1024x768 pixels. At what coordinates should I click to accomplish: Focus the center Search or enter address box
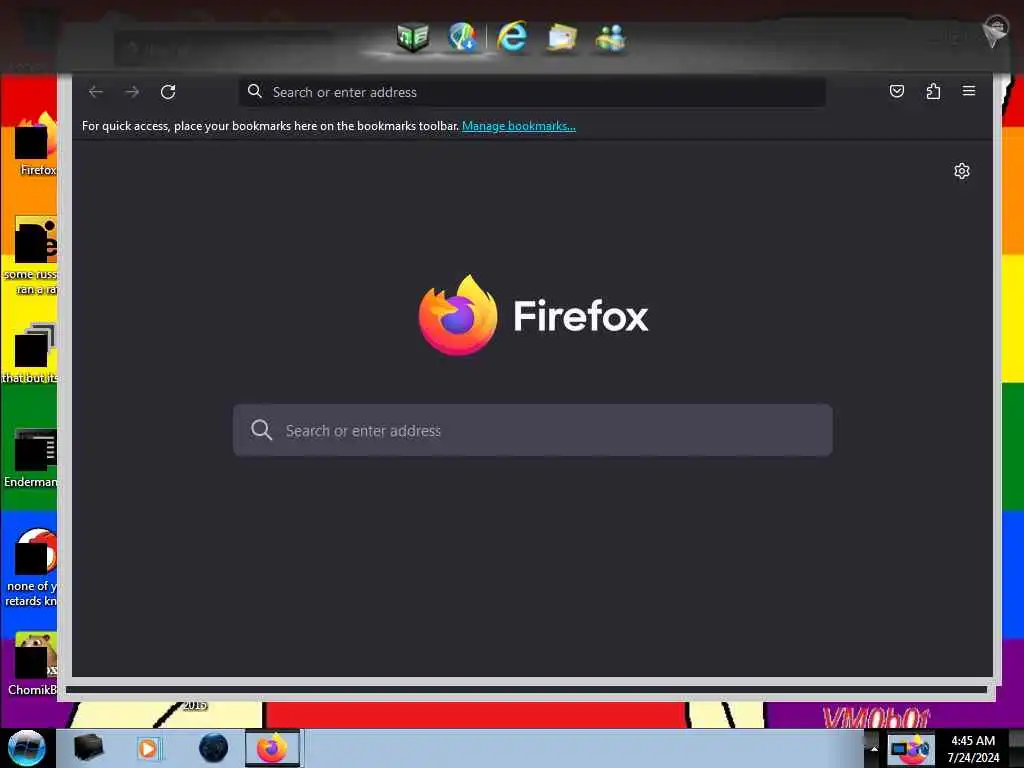click(x=532, y=430)
